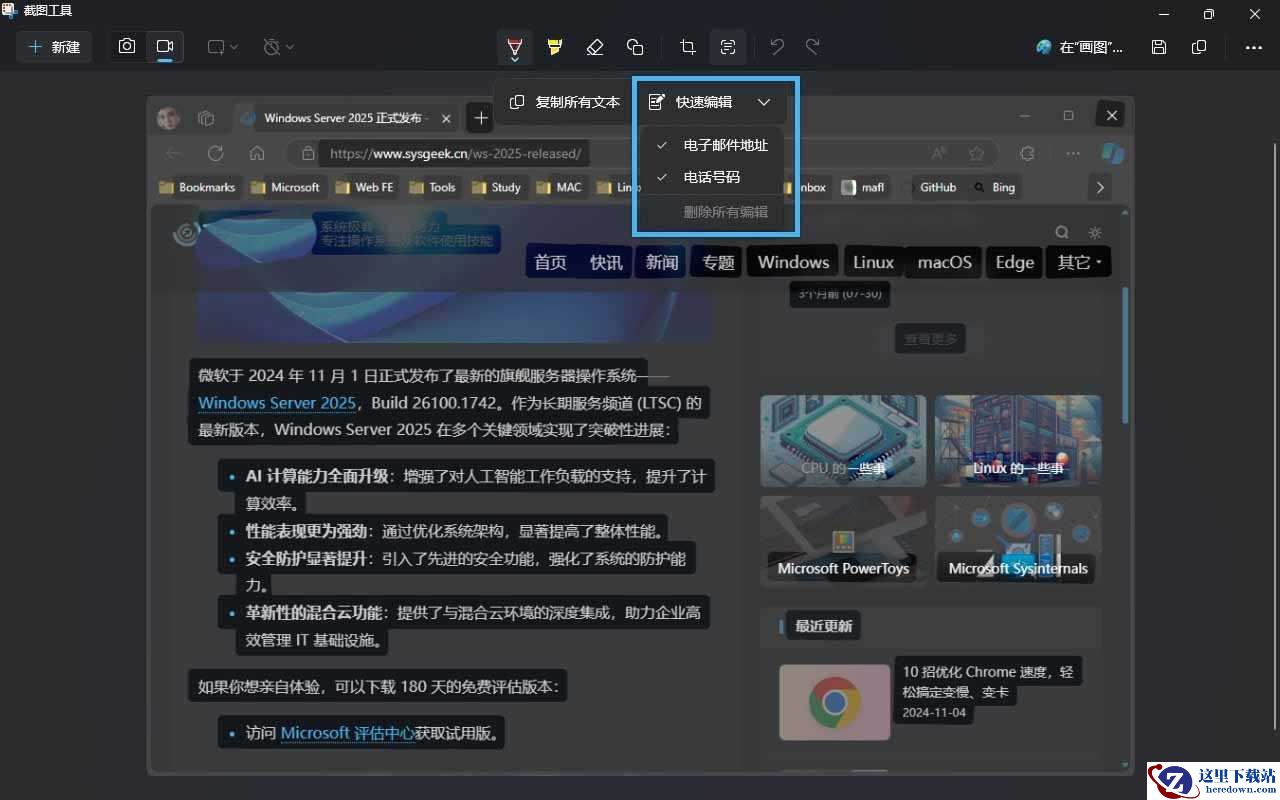This screenshot has height=800, width=1280.
Task: Click the Copilot icon in captured browser
Action: tap(1112, 153)
